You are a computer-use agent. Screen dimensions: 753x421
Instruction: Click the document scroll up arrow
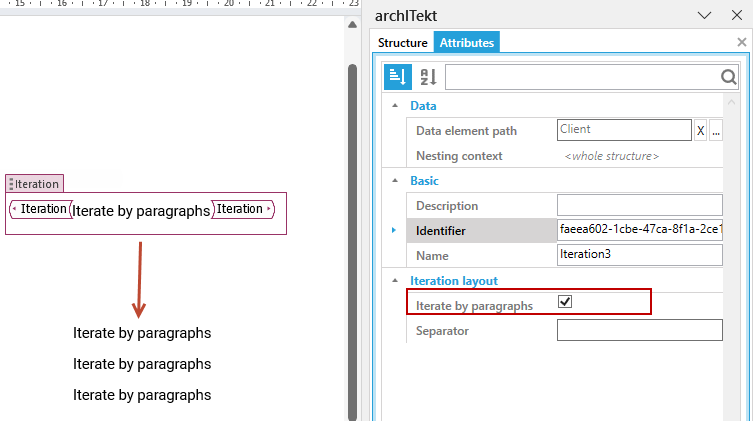tap(352, 24)
